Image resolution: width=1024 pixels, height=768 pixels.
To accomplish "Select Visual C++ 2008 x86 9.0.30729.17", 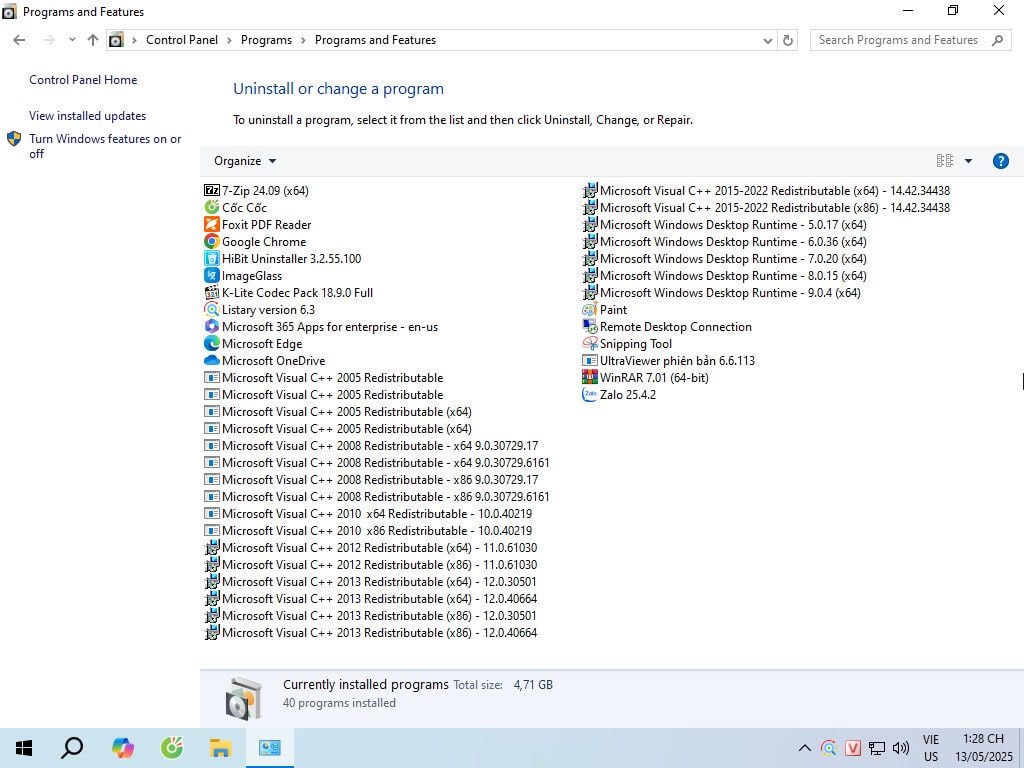I will coord(372,480).
